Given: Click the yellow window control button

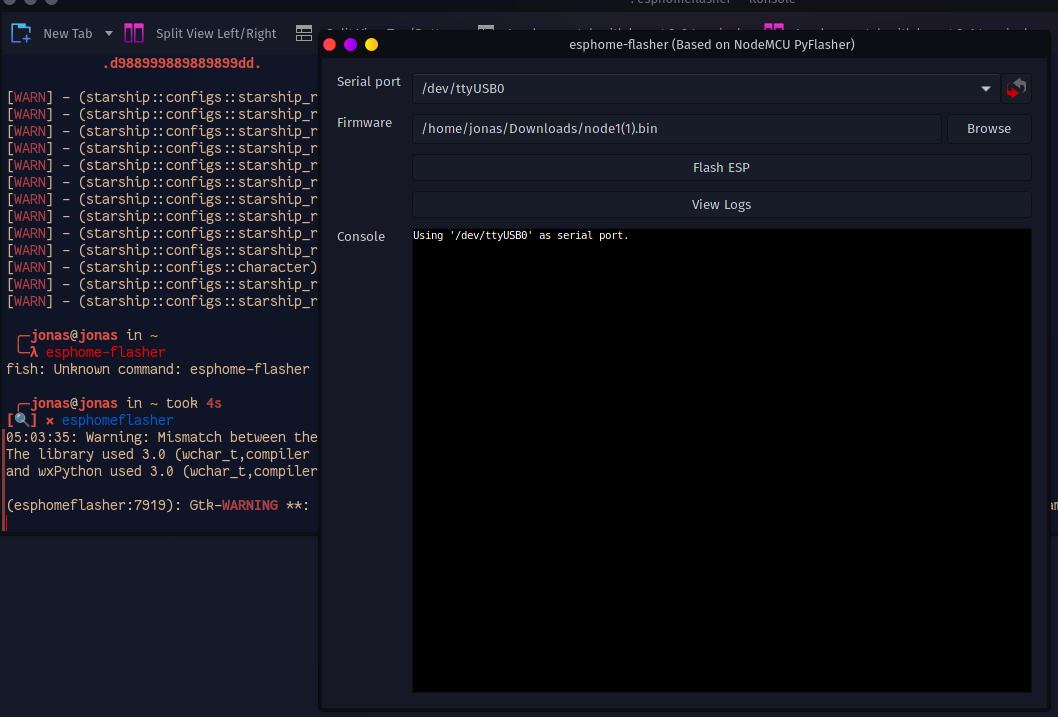Looking at the screenshot, I should coord(371,44).
